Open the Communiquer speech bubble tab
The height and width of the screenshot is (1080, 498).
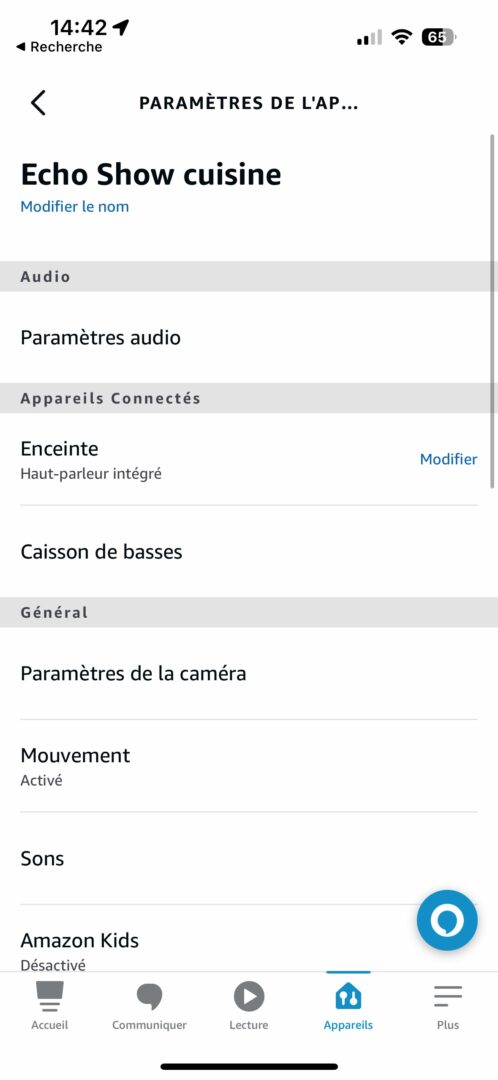149,996
